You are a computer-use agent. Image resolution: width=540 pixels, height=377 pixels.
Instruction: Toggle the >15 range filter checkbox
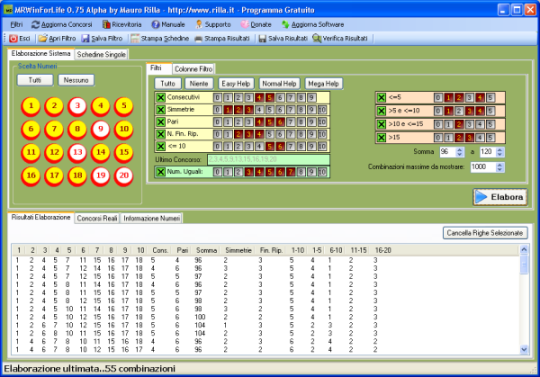point(381,138)
